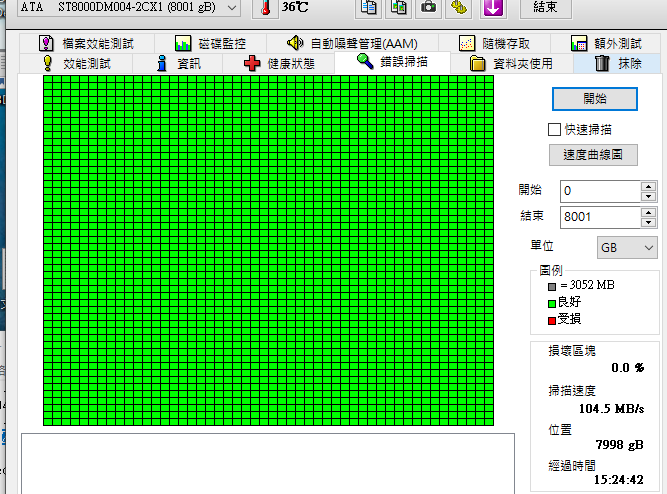Select 自動噪聲管理(AAM) tab
The height and width of the screenshot is (494, 667).
pyautogui.click(x=352, y=43)
